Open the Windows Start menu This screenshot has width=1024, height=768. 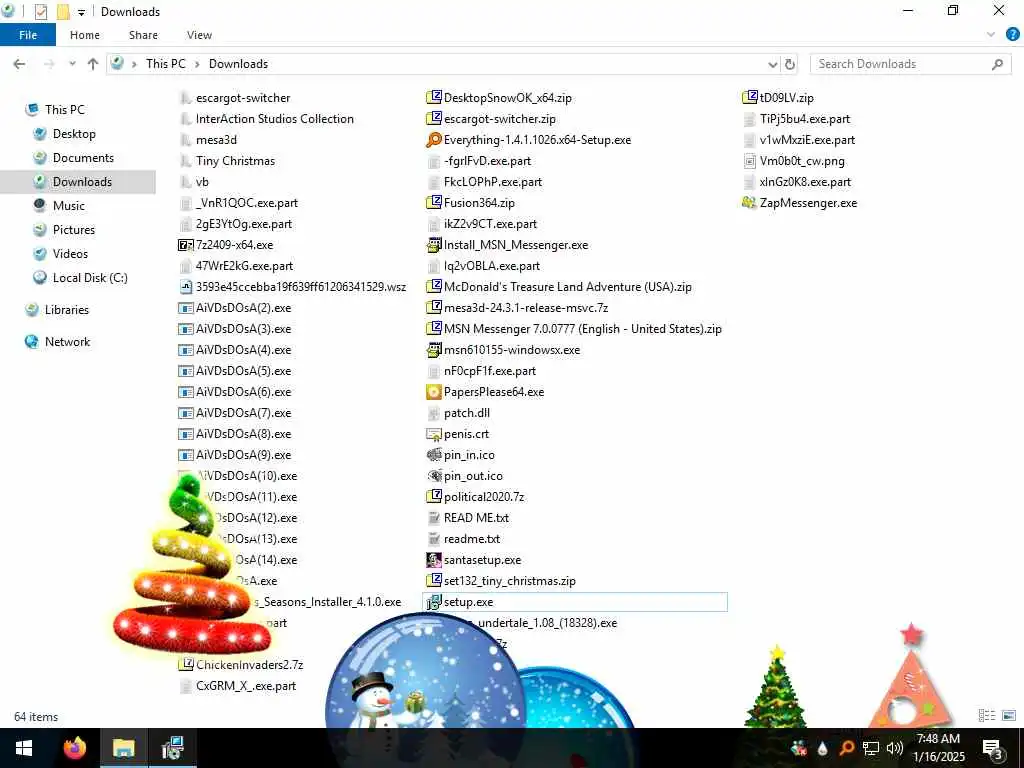point(24,748)
